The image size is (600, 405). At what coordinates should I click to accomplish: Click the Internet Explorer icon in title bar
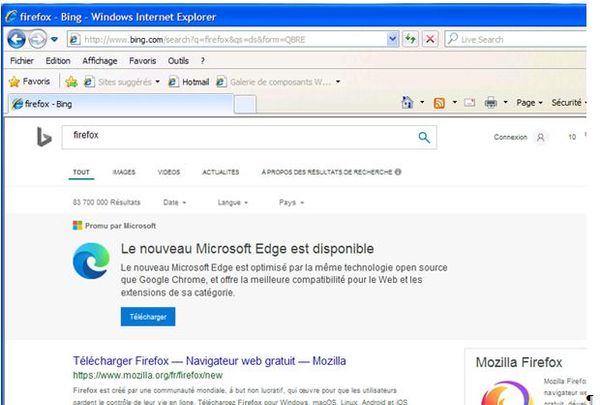[x=11, y=17]
